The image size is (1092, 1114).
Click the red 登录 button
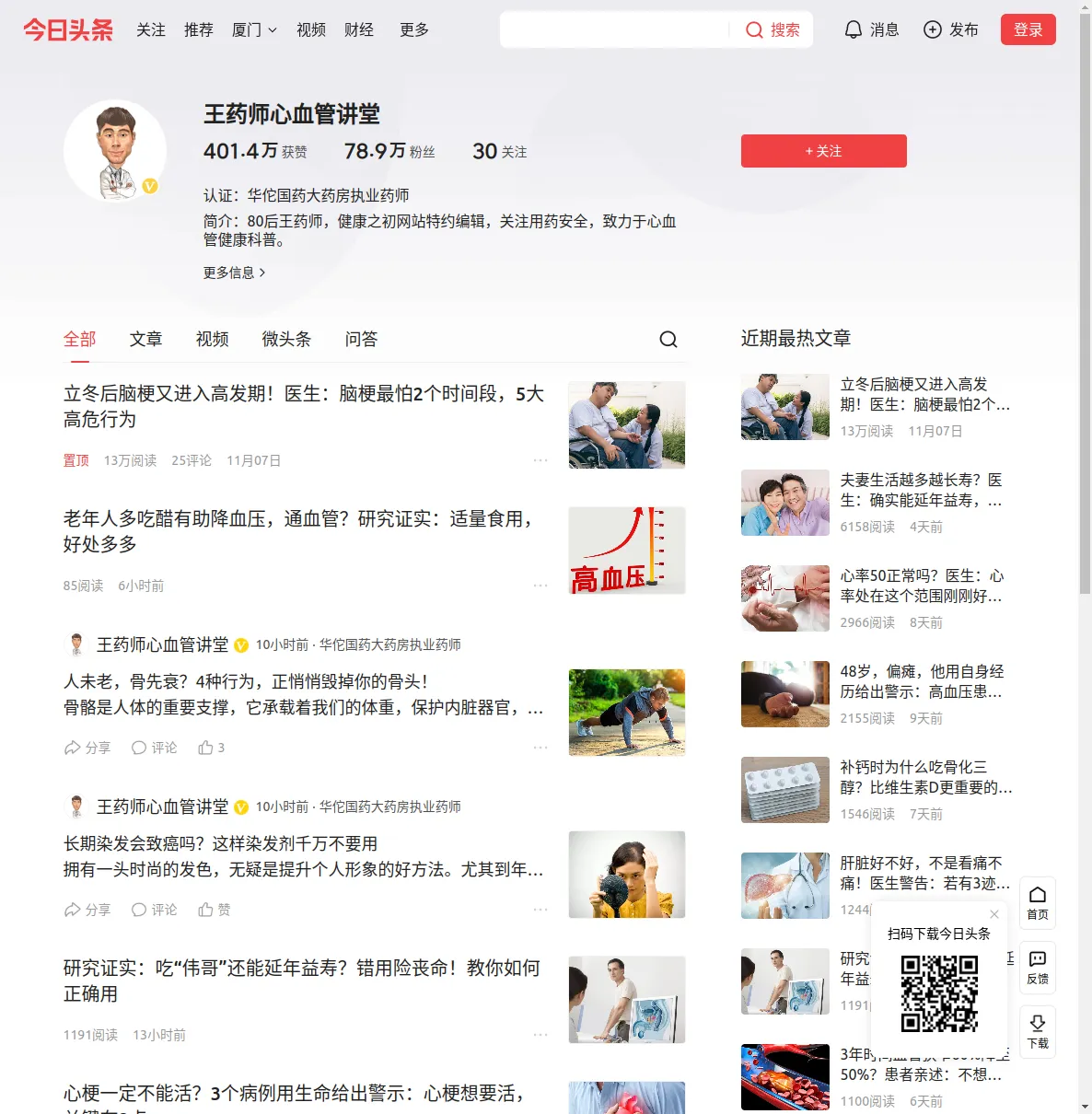pyautogui.click(x=1028, y=29)
